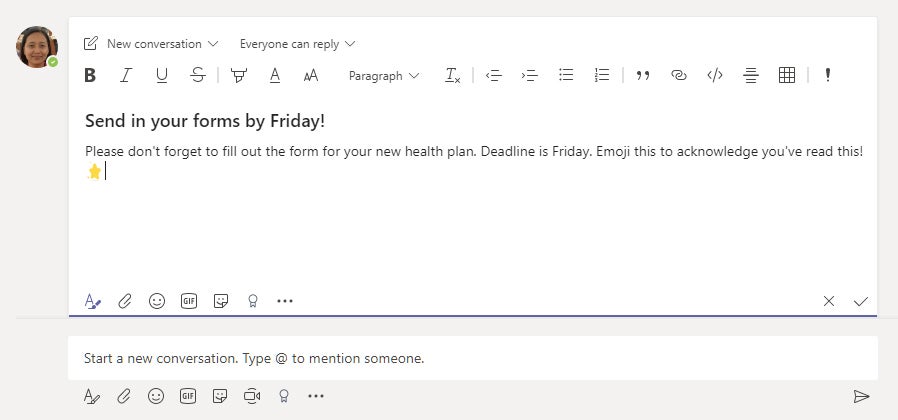The height and width of the screenshot is (420, 898).
Task: Insert a code snippet
Action: point(715,75)
